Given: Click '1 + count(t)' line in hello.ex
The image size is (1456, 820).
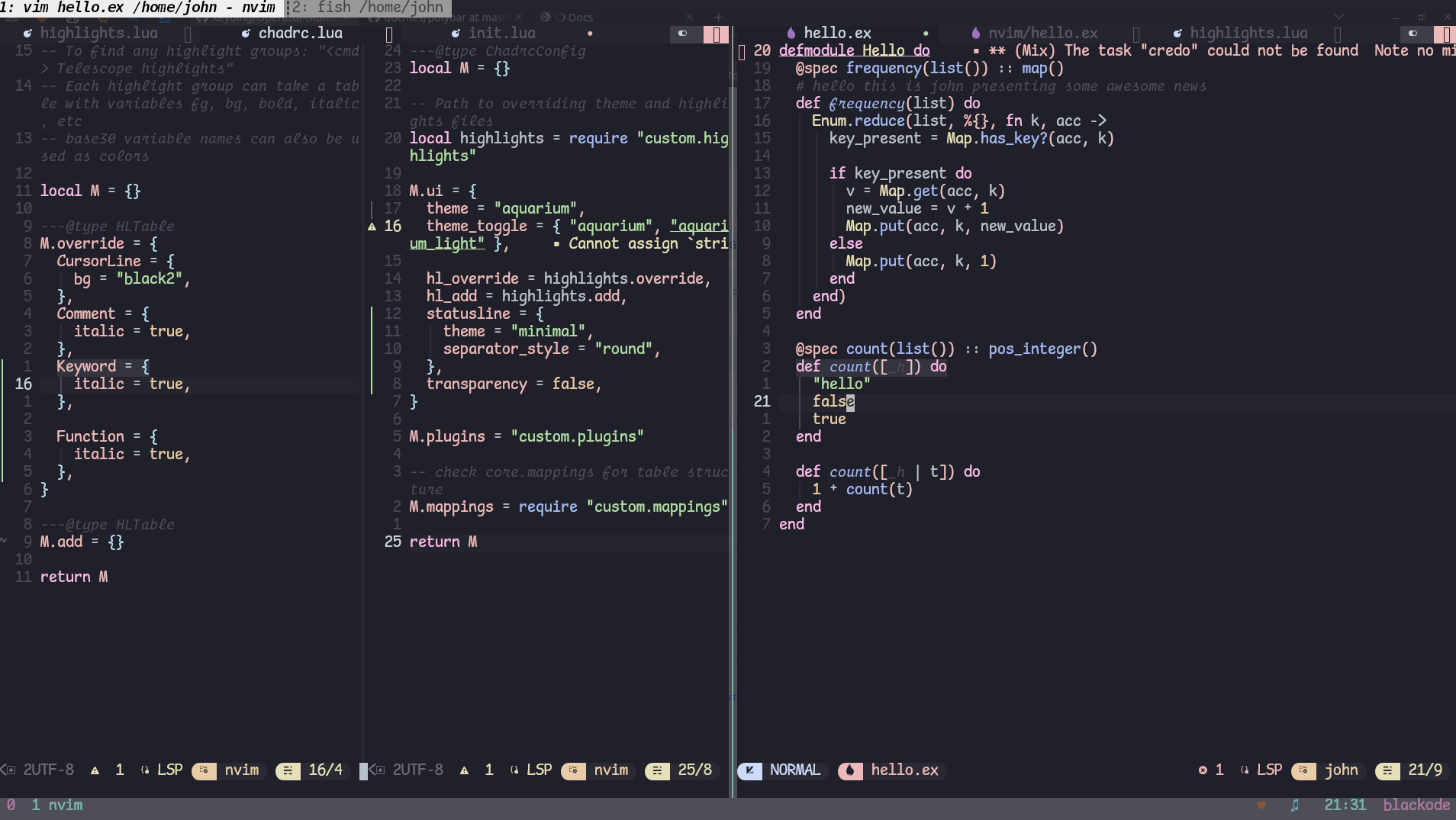Looking at the screenshot, I should (x=862, y=489).
